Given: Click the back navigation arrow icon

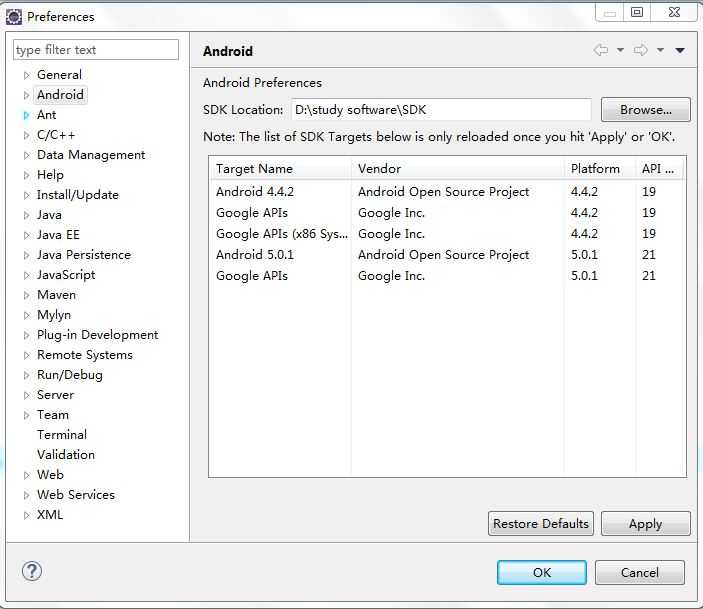Looking at the screenshot, I should click(x=600, y=50).
